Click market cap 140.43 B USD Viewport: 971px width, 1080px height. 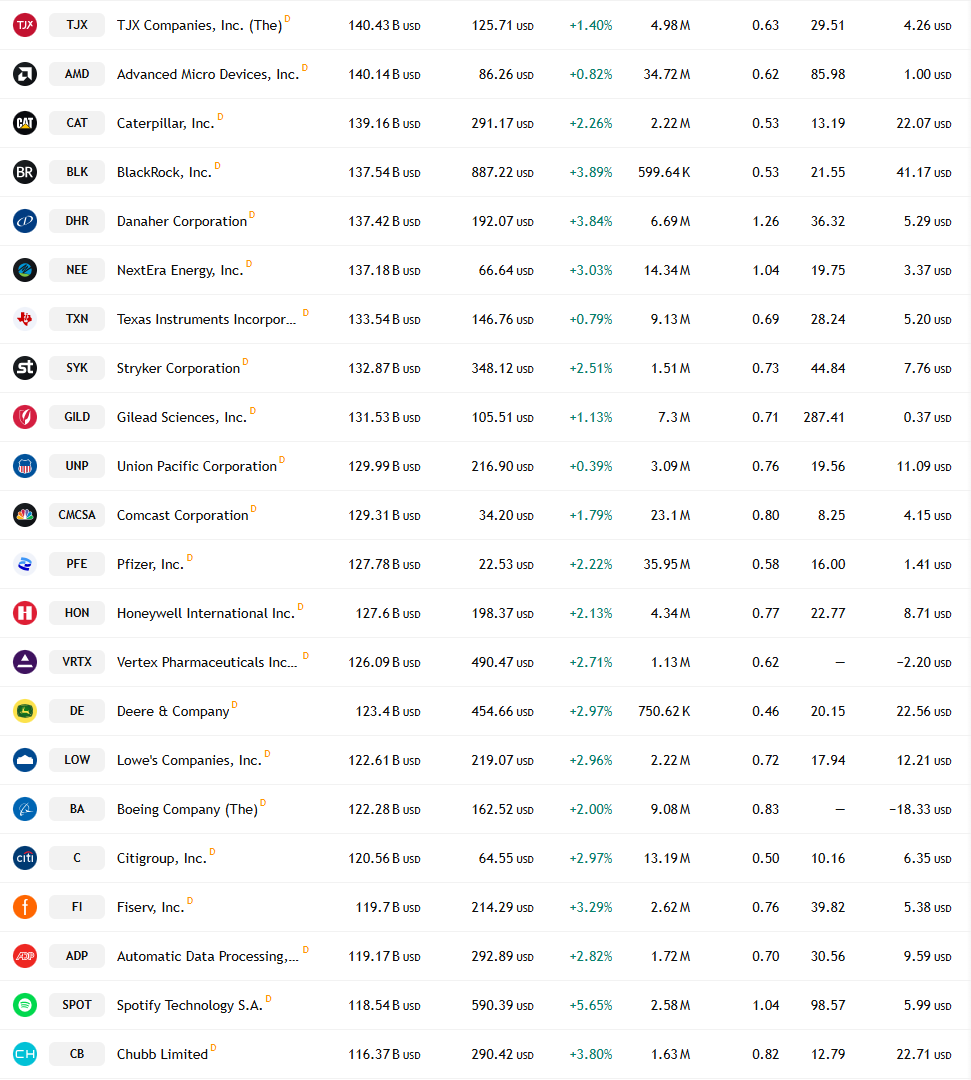pyautogui.click(x=384, y=25)
